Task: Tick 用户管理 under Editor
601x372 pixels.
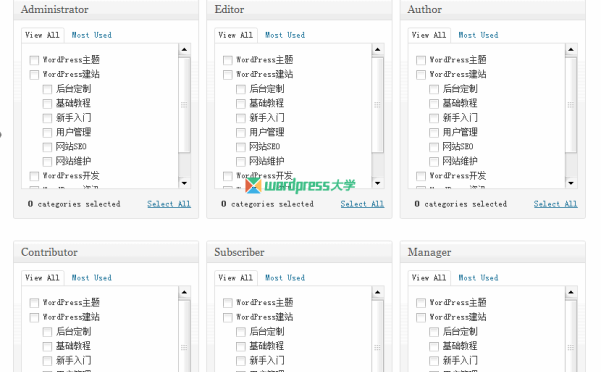Action: 241,133
